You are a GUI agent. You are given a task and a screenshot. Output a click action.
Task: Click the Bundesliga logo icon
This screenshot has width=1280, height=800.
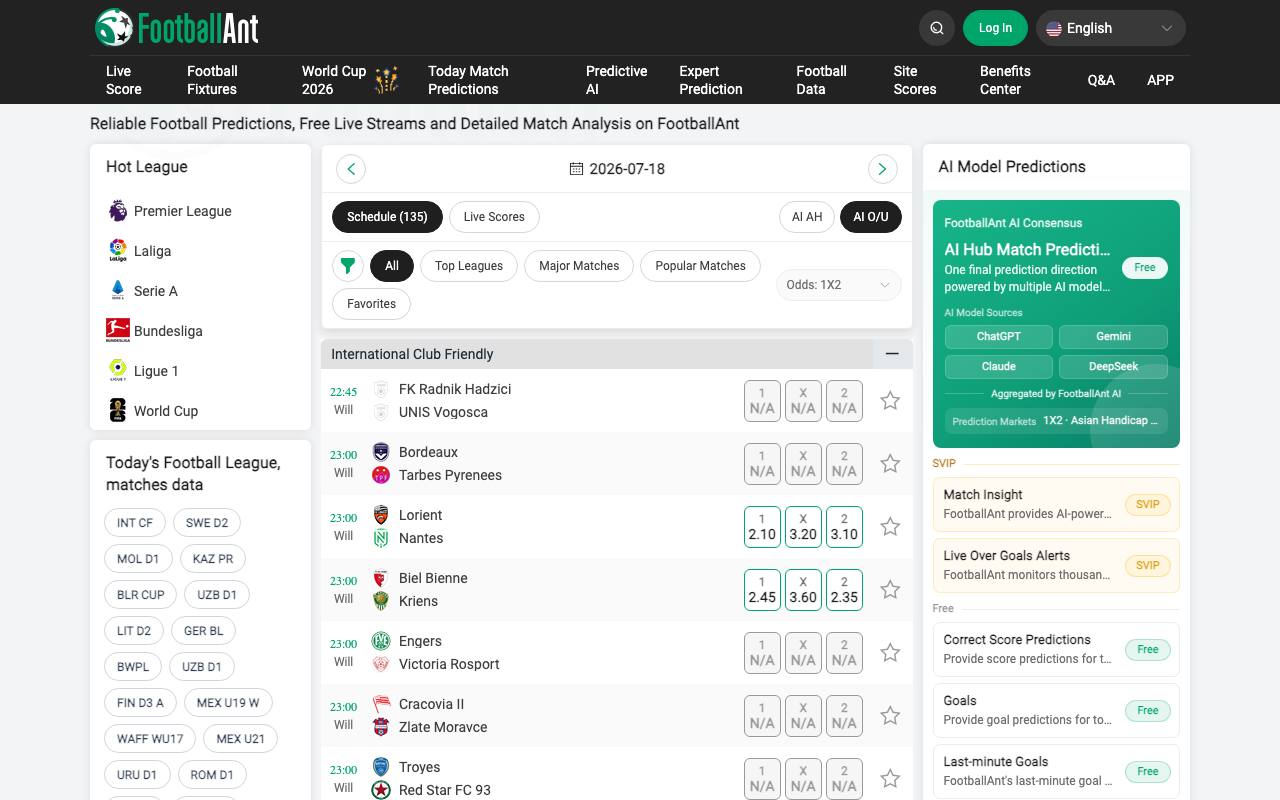coord(118,330)
